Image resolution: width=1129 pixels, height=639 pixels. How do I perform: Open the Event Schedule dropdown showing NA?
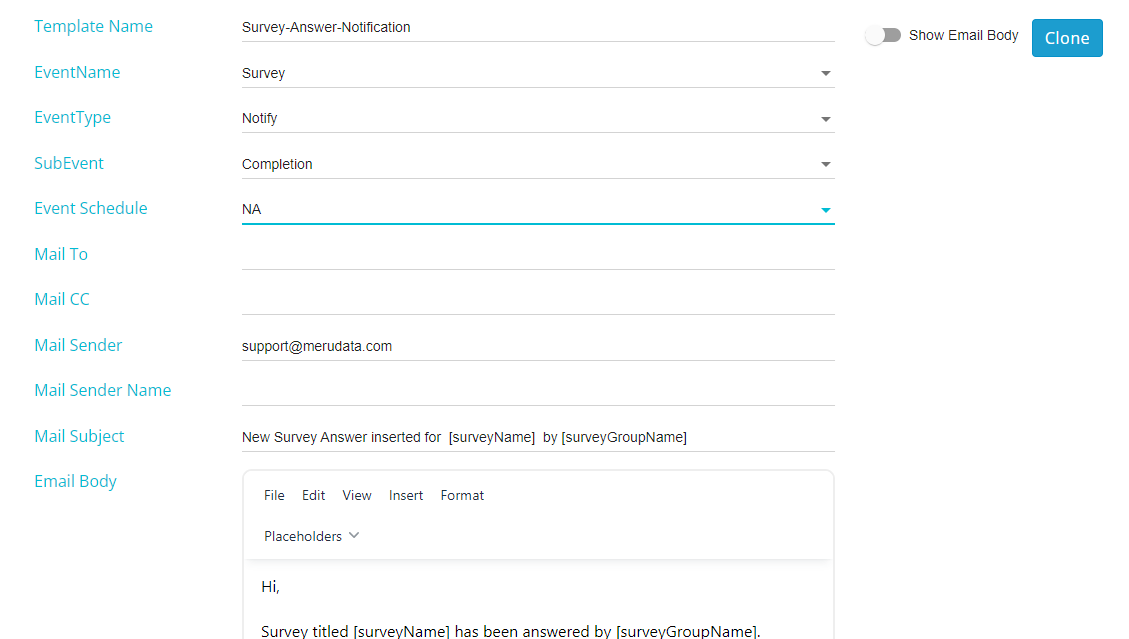pos(538,210)
